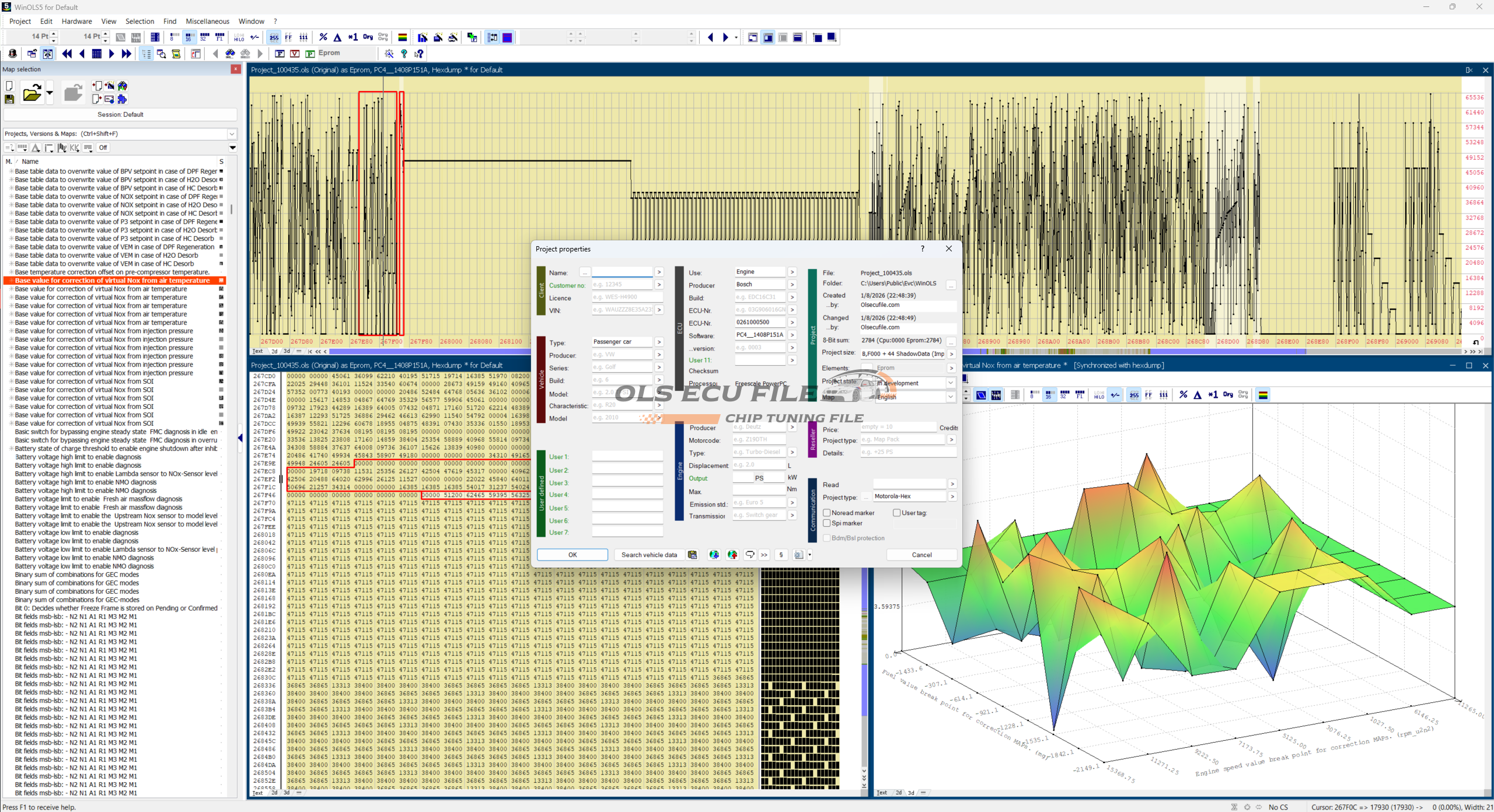
Task: Click the globe download icon in dialog
Action: click(x=714, y=555)
